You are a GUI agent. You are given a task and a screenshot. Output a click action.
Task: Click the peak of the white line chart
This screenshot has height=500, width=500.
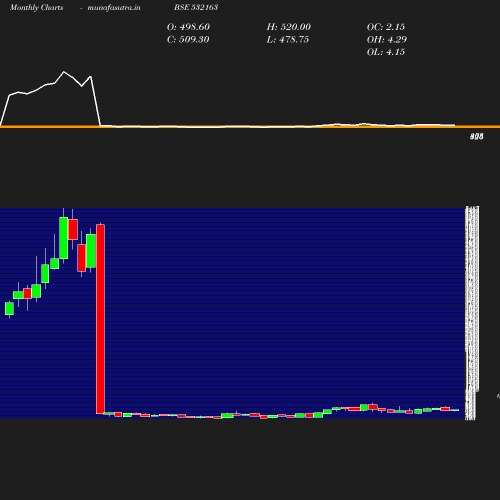(64, 72)
